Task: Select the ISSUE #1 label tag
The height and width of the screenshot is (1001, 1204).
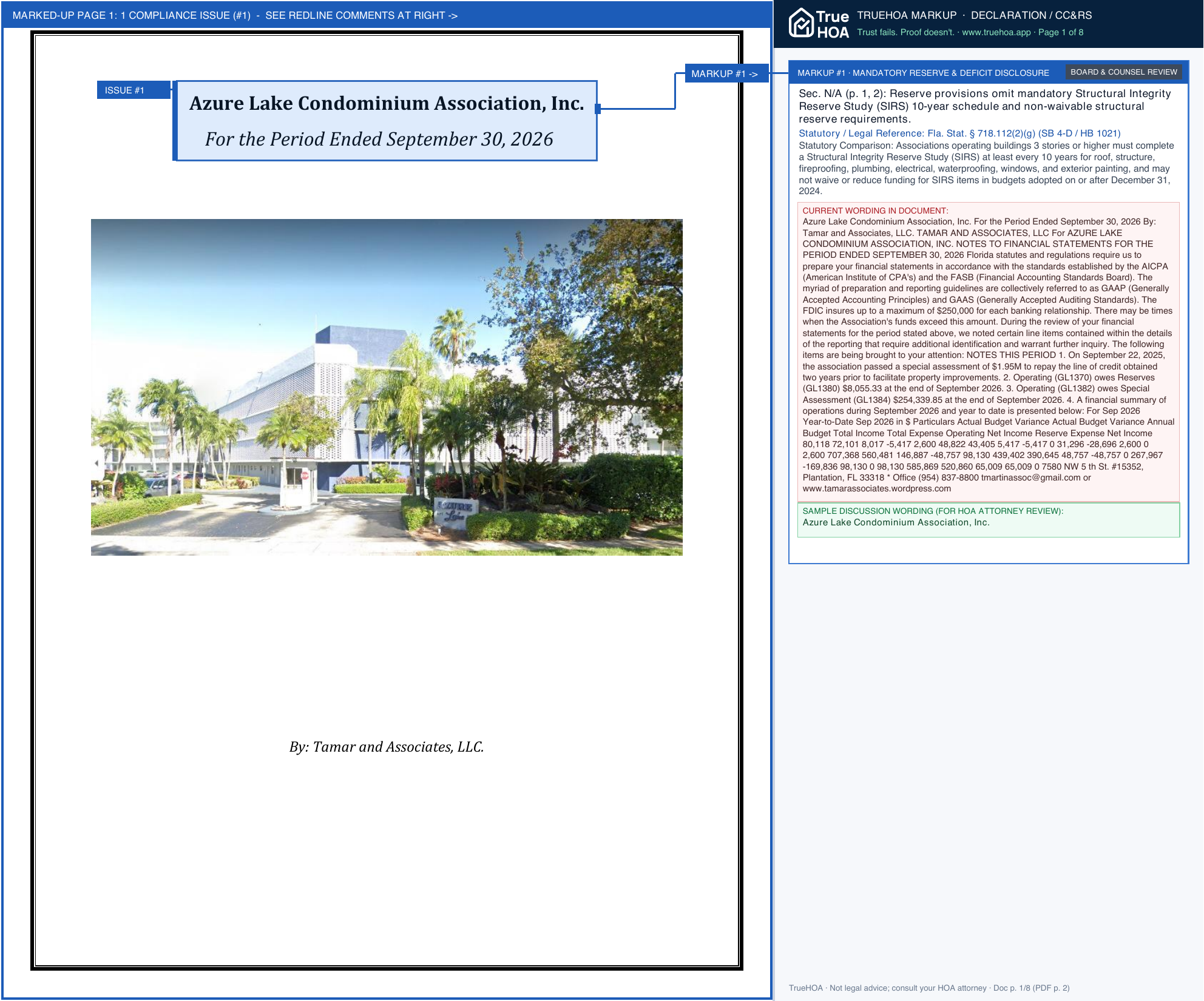Action: [134, 90]
